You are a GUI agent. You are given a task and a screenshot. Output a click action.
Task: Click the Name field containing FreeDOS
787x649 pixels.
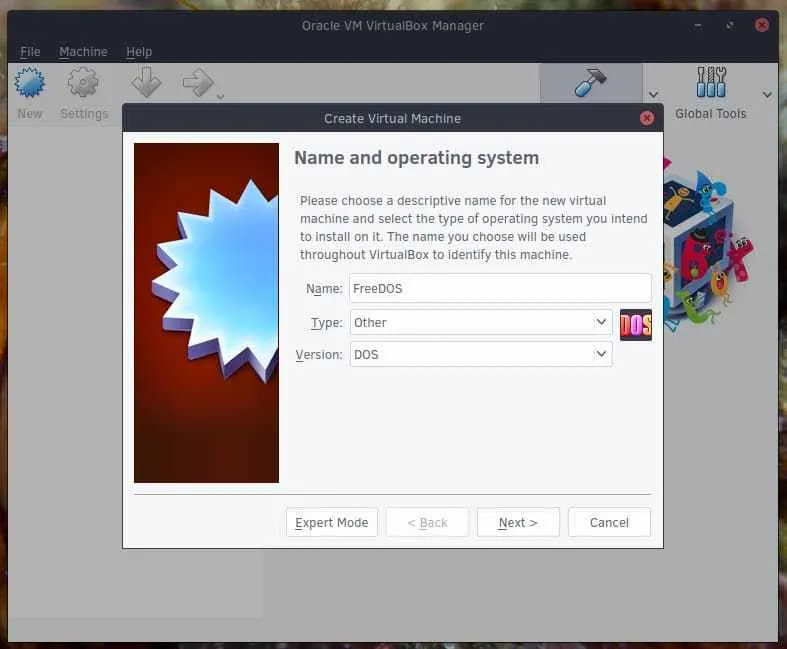(500, 289)
